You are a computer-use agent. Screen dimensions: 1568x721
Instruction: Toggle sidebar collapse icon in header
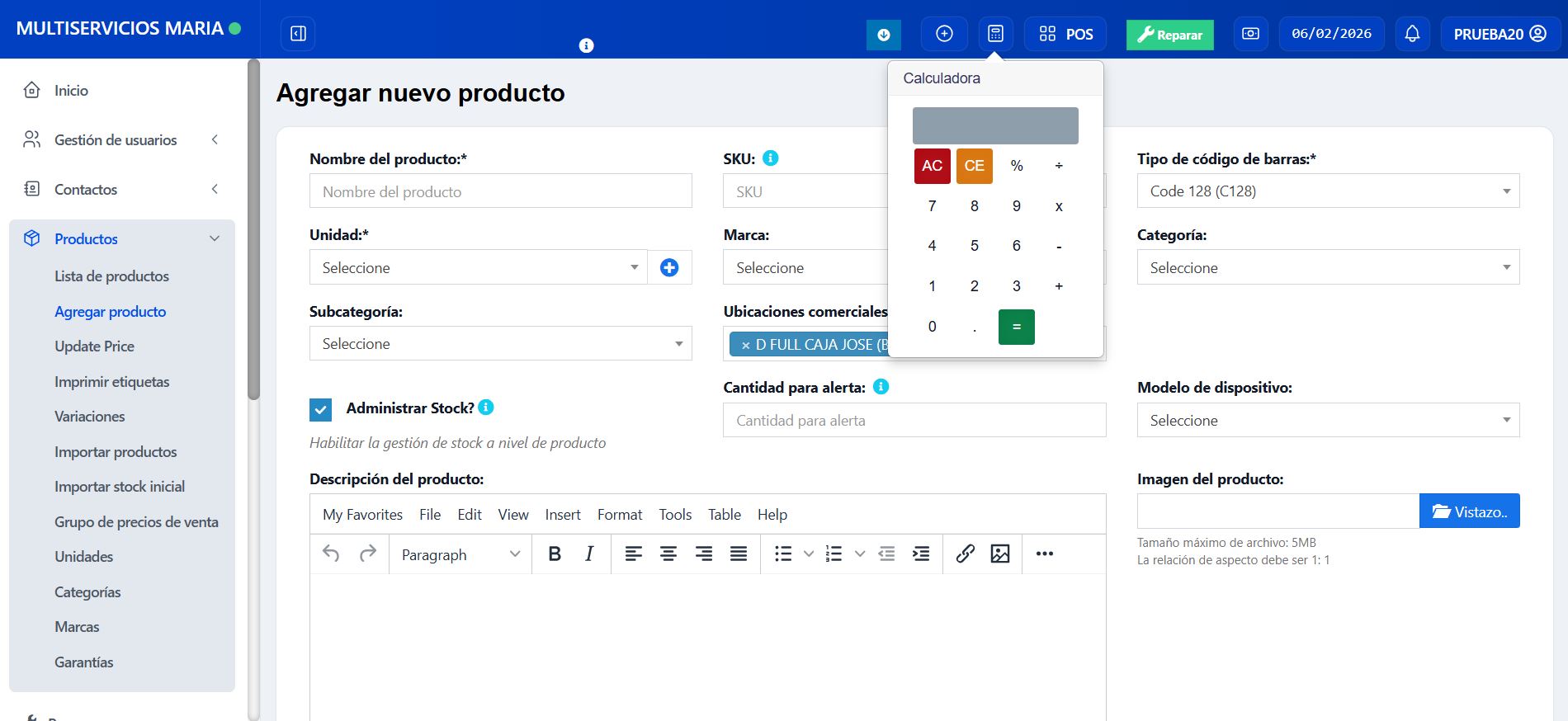(x=298, y=34)
